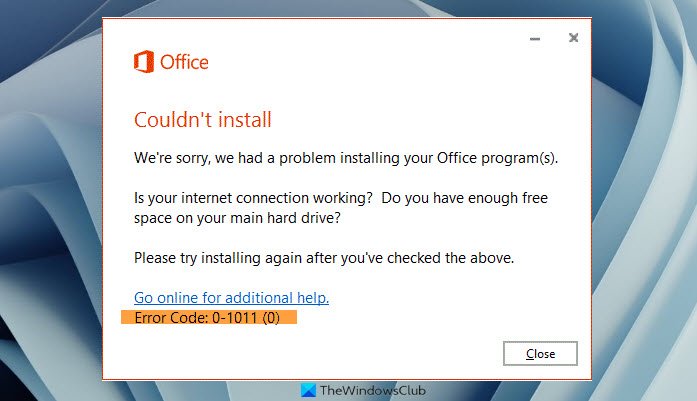Viewport: 697px width, 401px height.
Task: Click the internet connection question text
Action: pyautogui.click(x=266, y=198)
